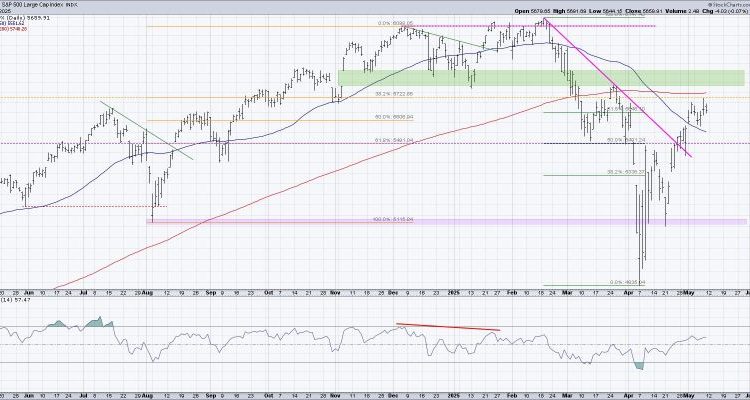Click the green shaded resistance zone
Screen dimensions: 750x400
[x=541, y=78]
